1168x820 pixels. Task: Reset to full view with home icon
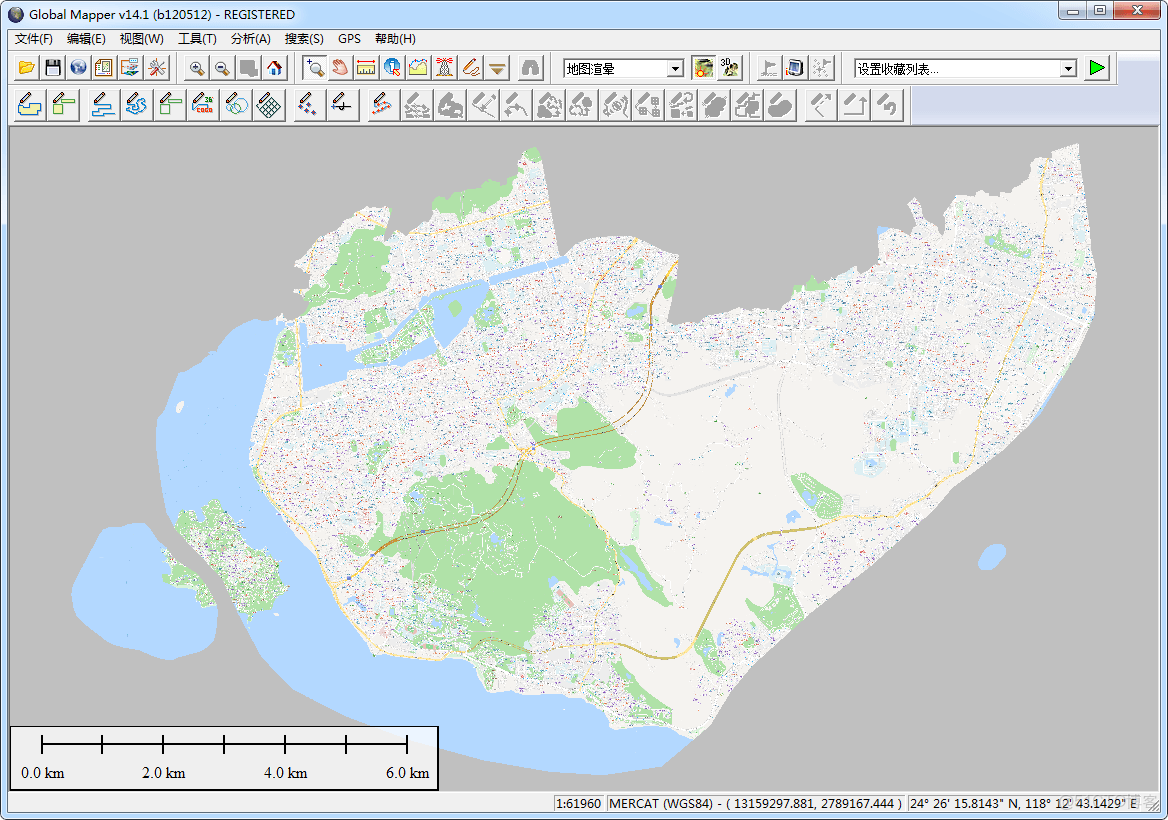click(274, 68)
